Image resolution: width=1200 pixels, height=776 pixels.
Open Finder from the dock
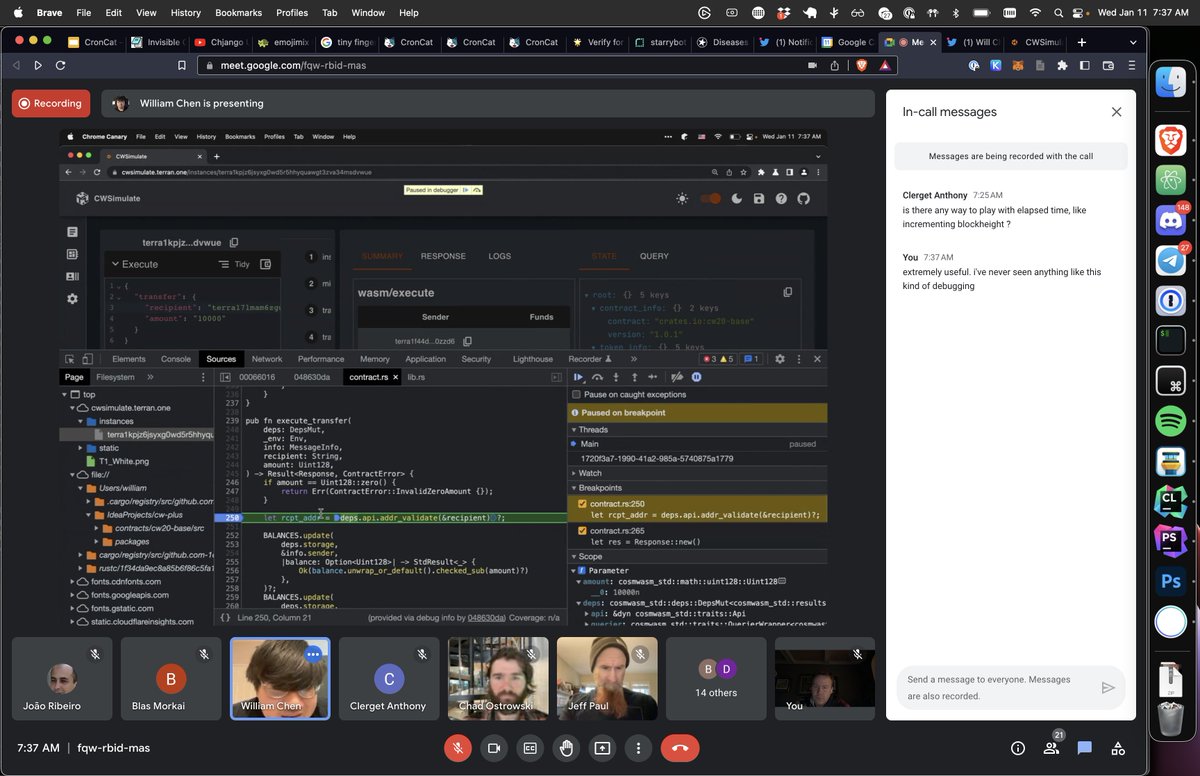coord(1170,83)
